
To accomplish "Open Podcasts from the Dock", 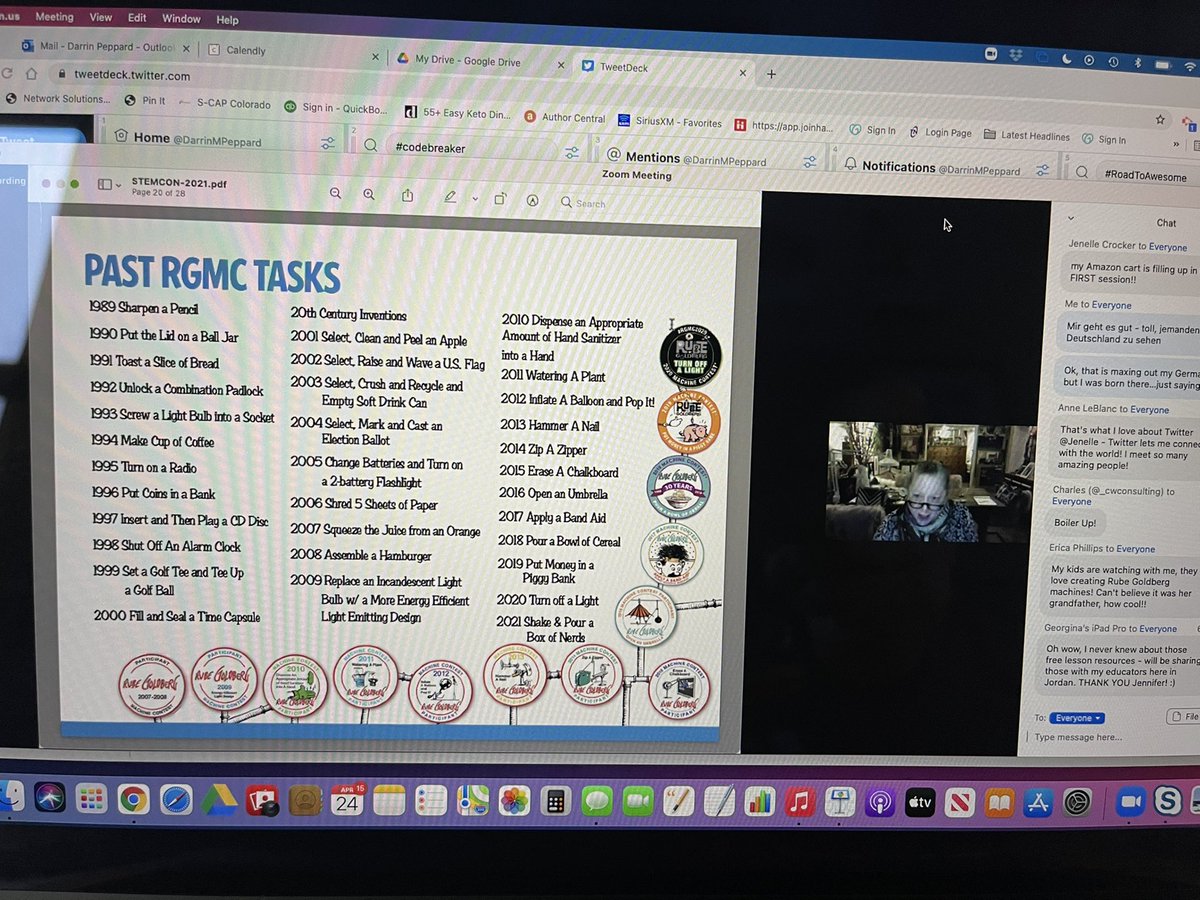I will pyautogui.click(x=880, y=802).
